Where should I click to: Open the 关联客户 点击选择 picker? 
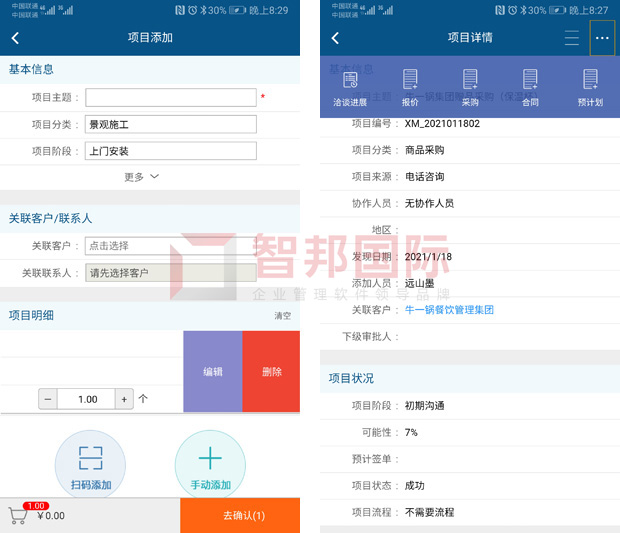[x=171, y=246]
